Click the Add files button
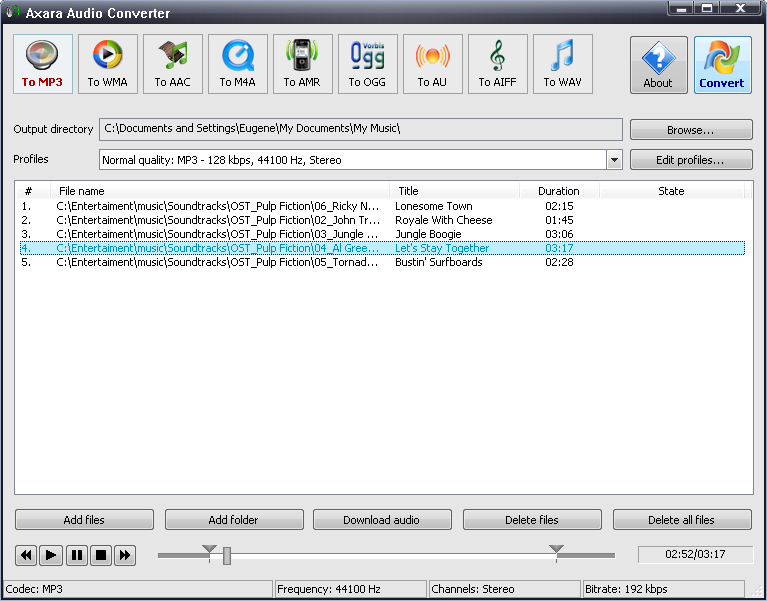Viewport: 767px width, 601px height. pyautogui.click(x=84, y=520)
